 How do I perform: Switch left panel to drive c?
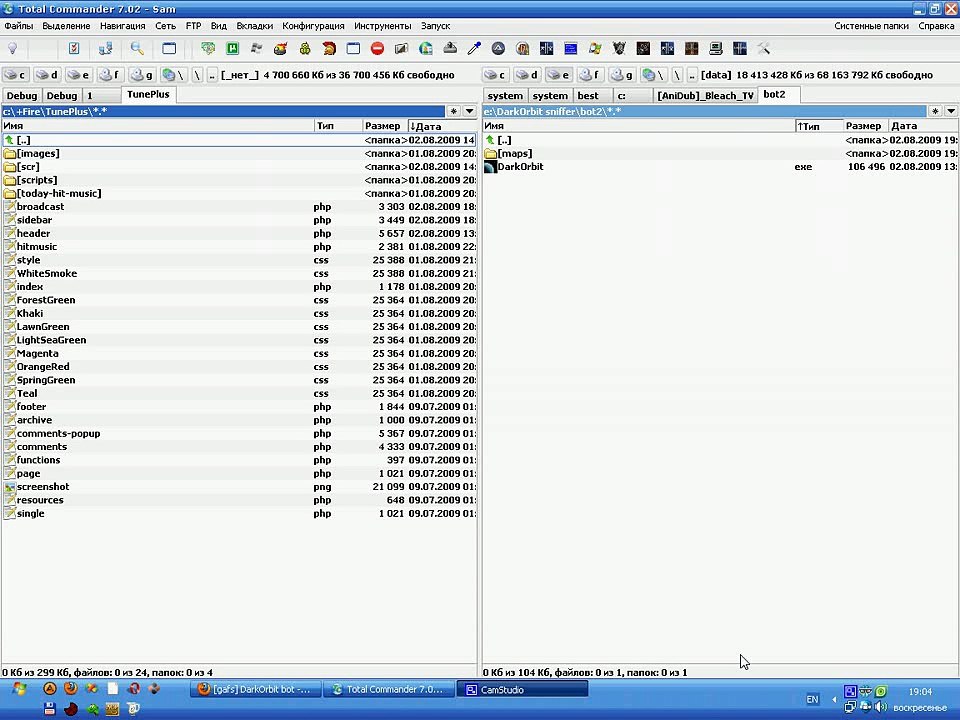(15, 75)
